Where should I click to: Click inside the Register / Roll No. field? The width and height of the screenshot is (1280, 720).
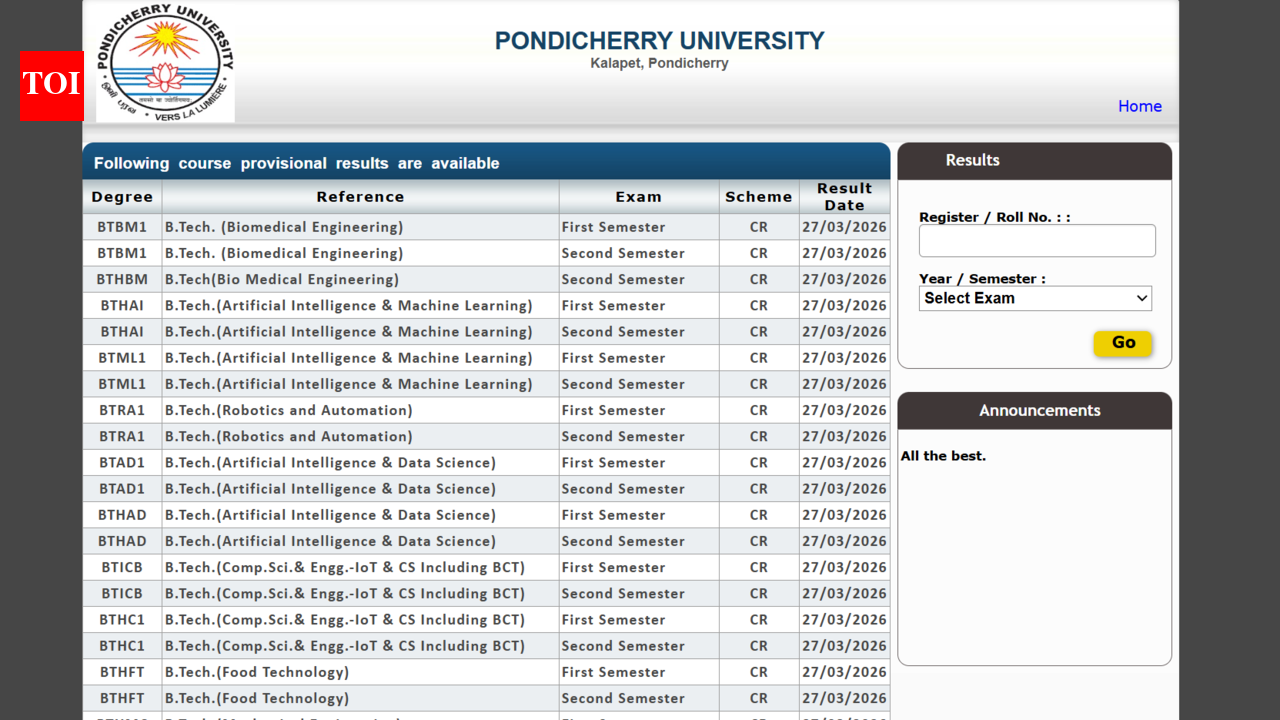pyautogui.click(x=1036, y=240)
